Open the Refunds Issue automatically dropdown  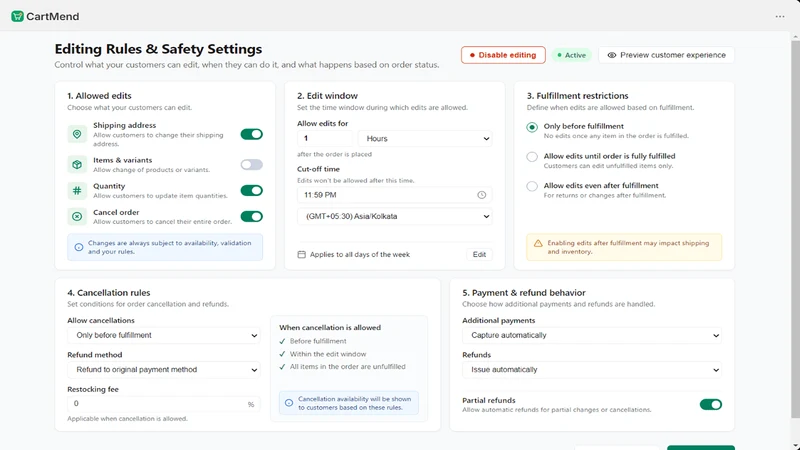tap(592, 369)
